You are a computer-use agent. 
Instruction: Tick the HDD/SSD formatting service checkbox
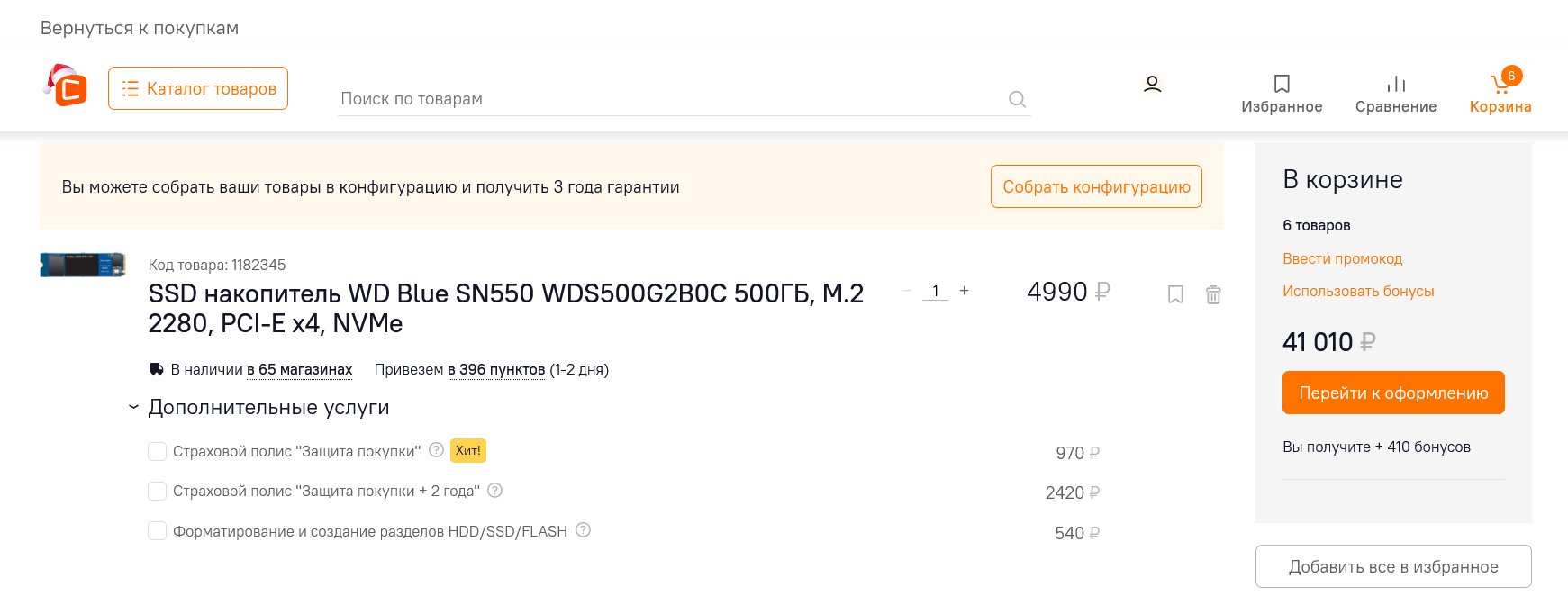click(x=157, y=530)
